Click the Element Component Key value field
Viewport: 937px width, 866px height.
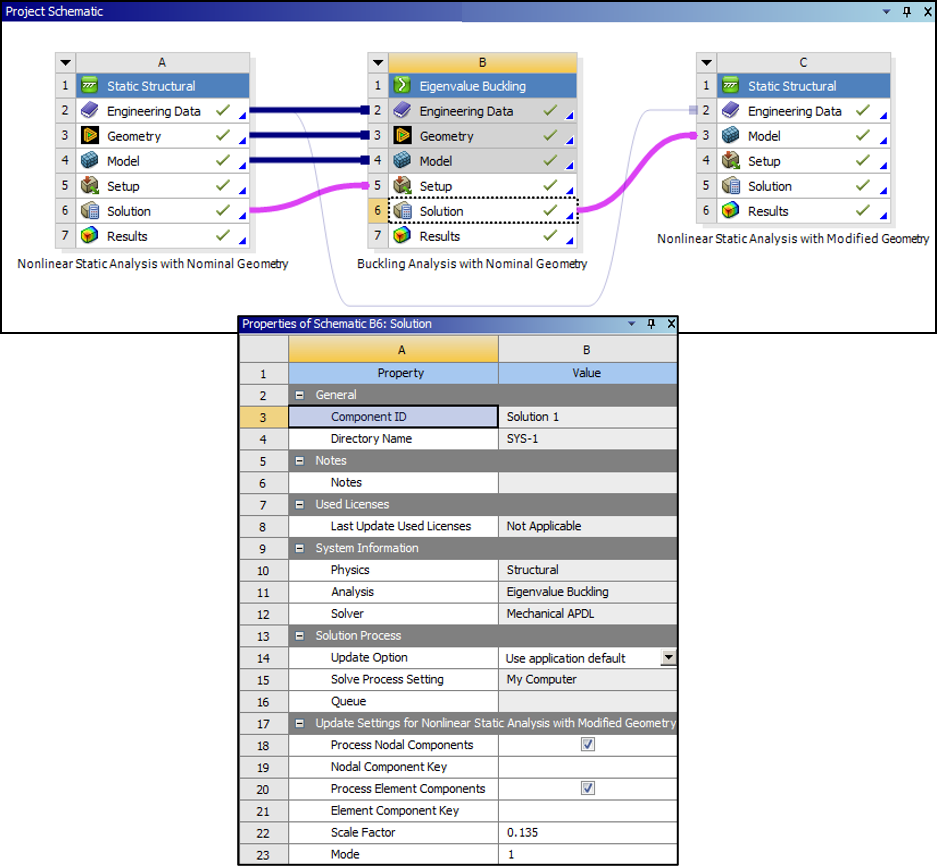click(587, 810)
